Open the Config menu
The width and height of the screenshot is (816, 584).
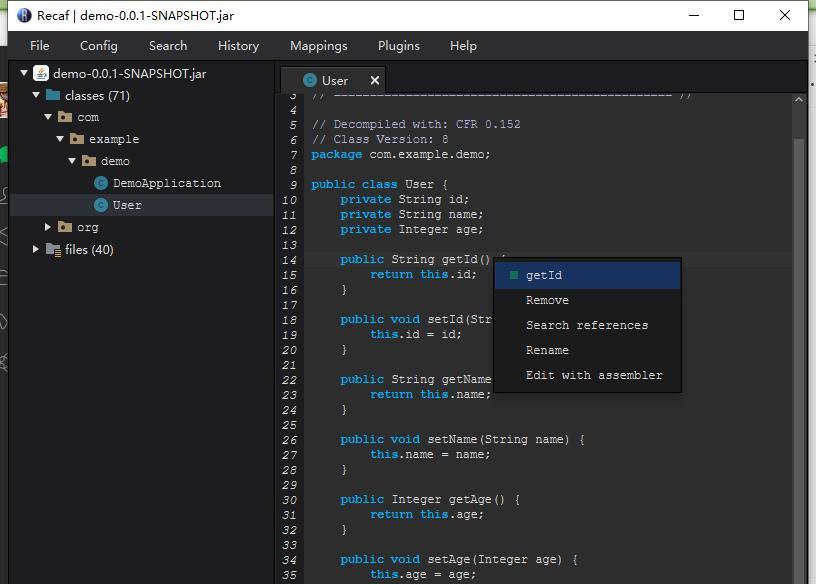click(x=99, y=46)
